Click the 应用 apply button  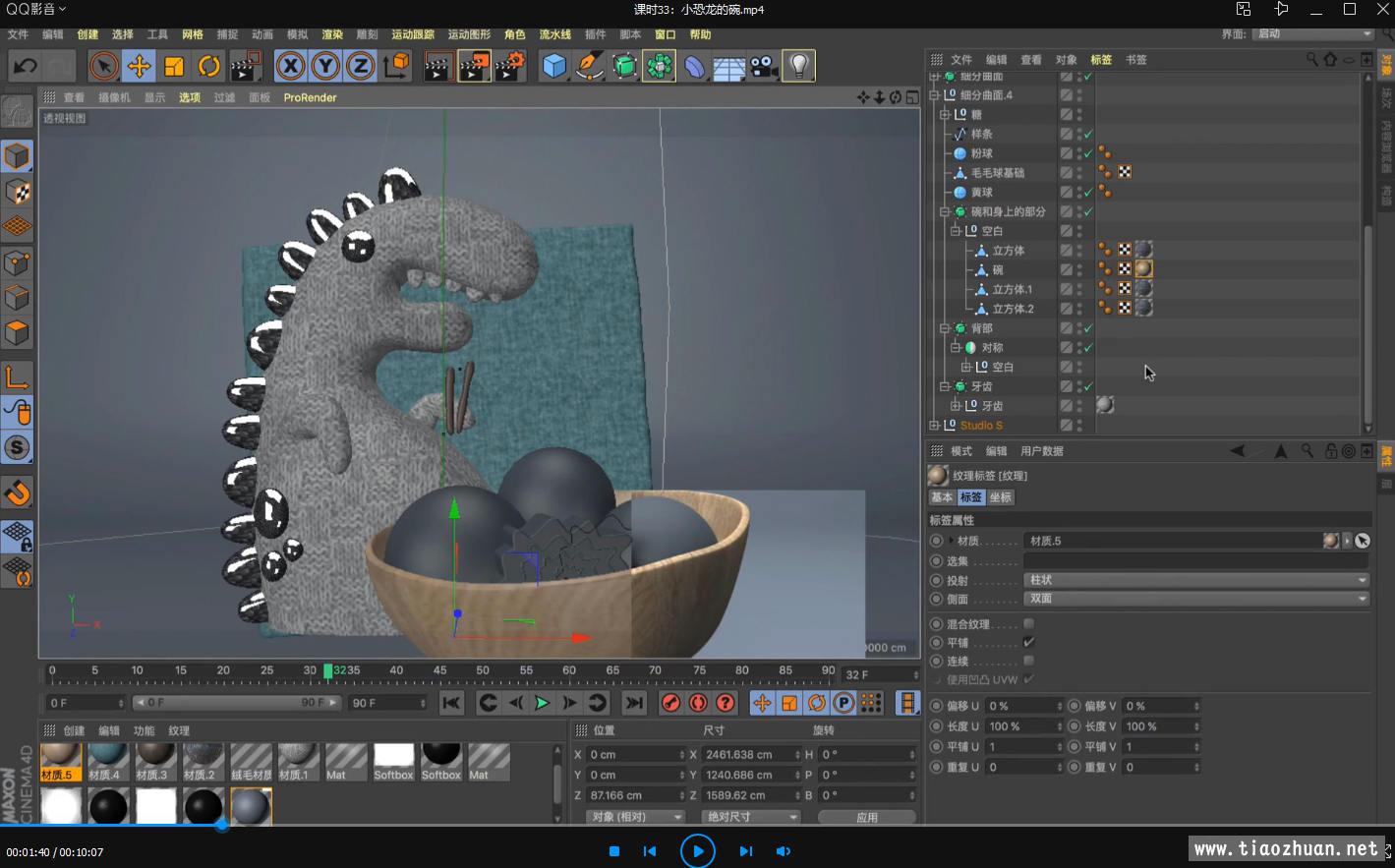pos(866,817)
